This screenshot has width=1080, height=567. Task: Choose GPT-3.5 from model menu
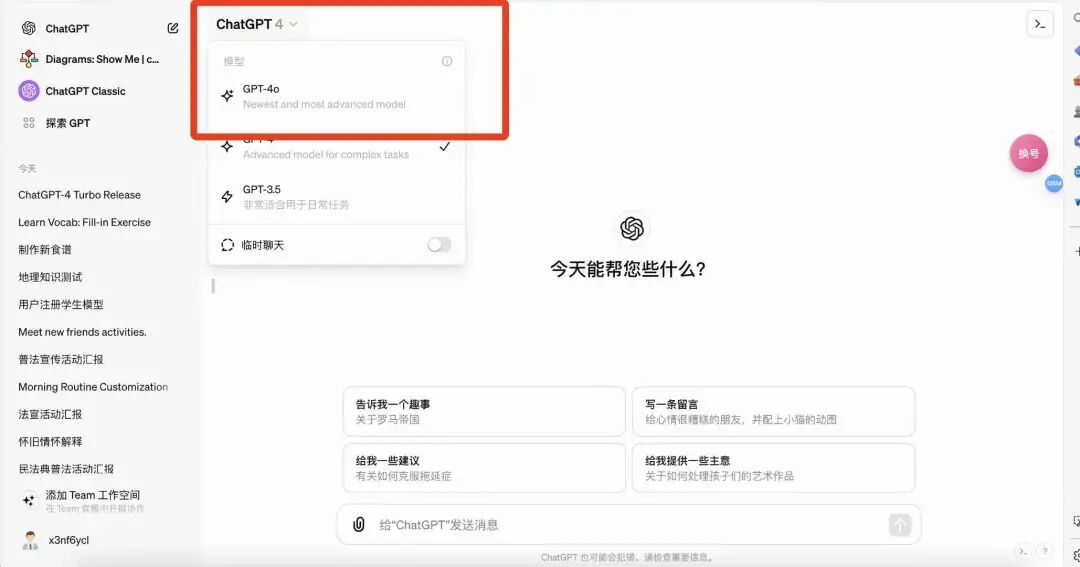tap(336, 196)
